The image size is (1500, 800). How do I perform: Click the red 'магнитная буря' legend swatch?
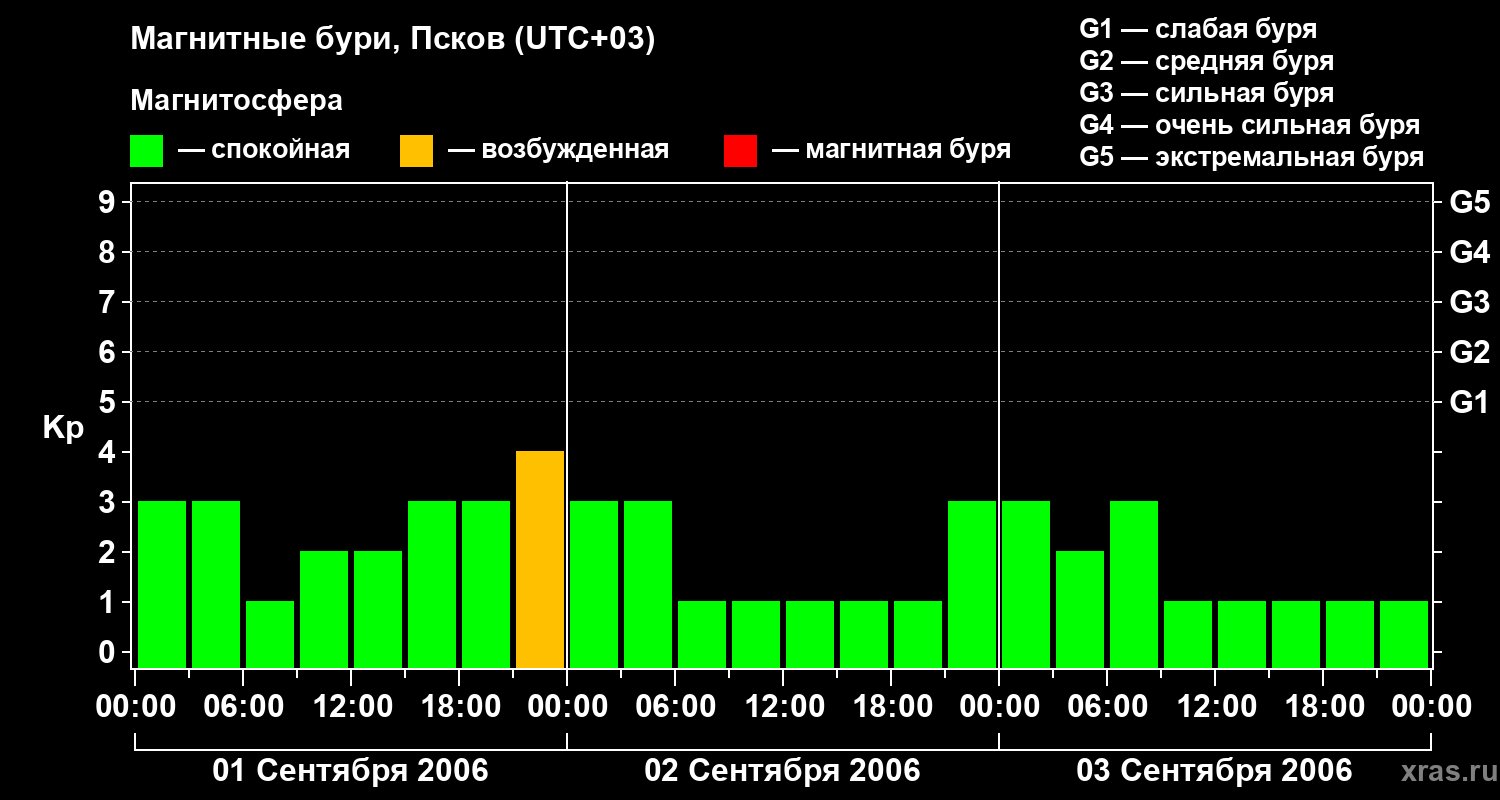point(740,151)
